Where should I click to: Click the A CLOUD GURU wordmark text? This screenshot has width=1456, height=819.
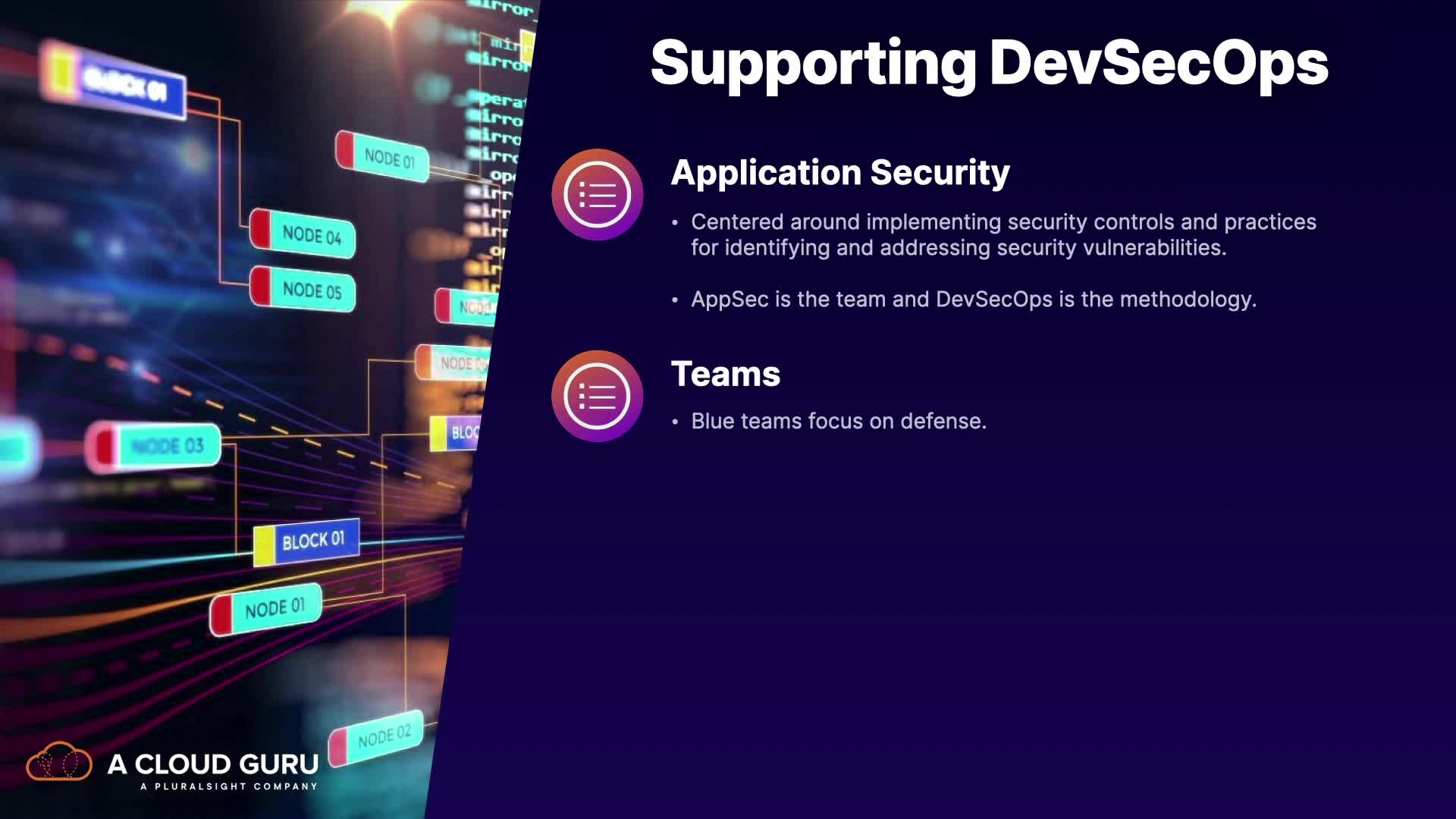(213, 764)
